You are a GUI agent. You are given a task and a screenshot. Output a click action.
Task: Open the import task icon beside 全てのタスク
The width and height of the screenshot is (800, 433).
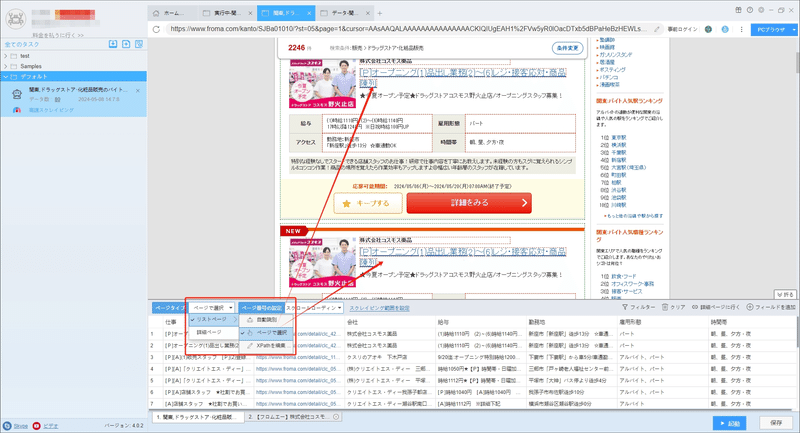pos(113,44)
